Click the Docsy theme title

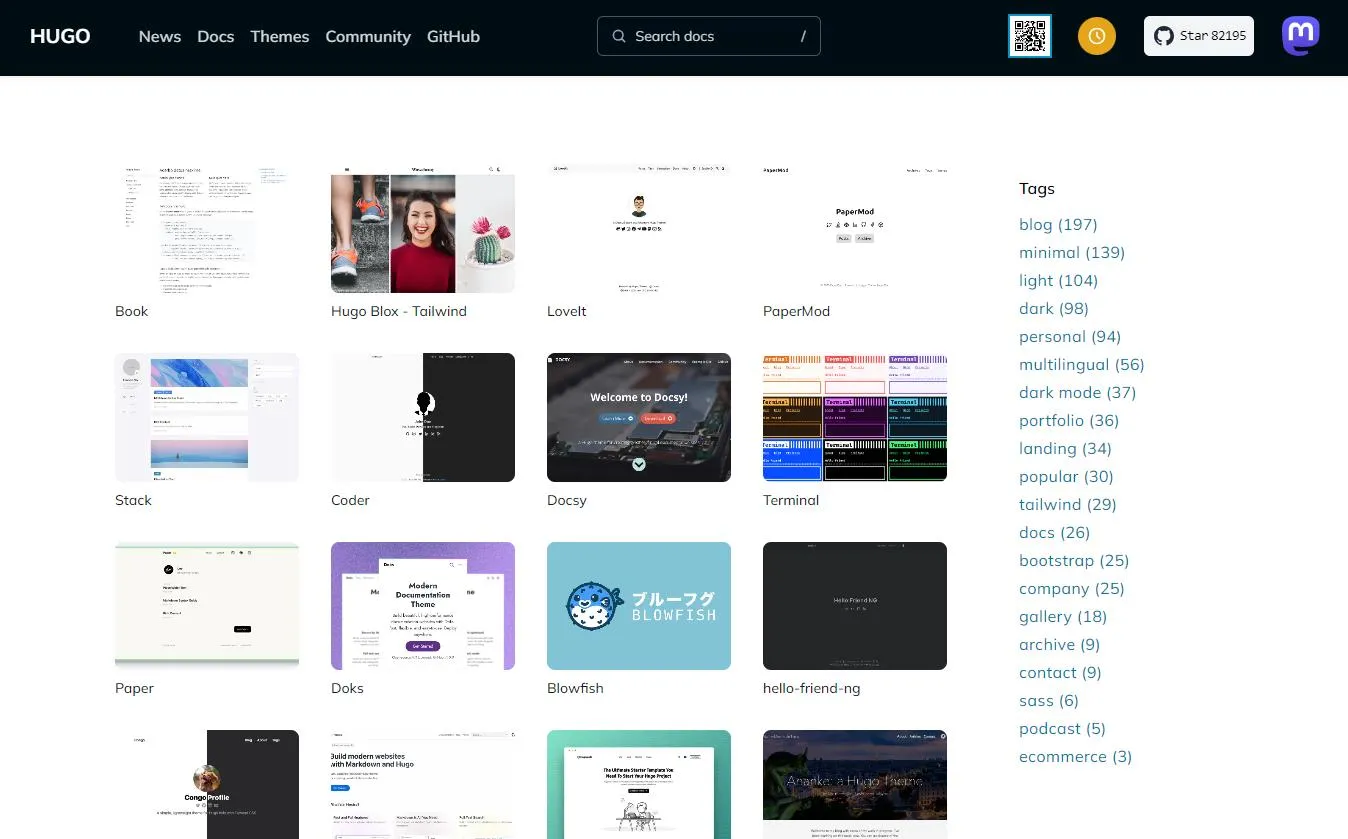(567, 500)
